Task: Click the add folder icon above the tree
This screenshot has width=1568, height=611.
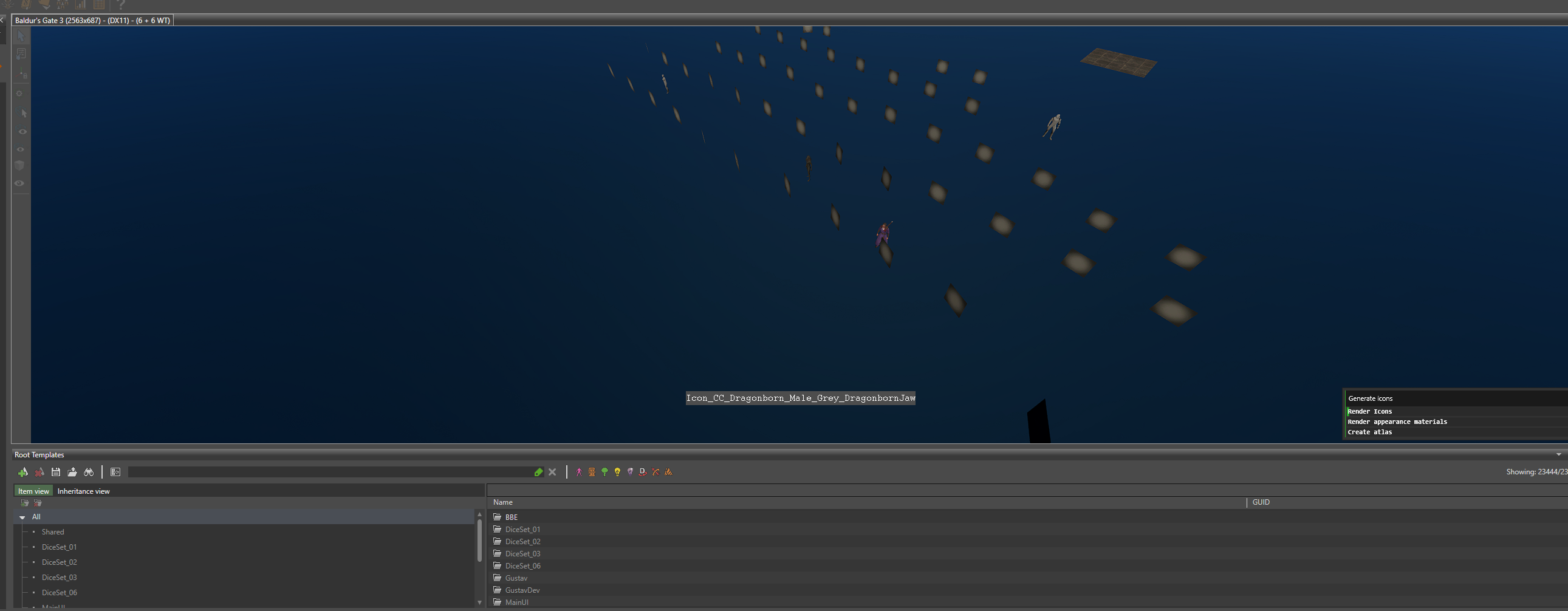Action: (25, 503)
